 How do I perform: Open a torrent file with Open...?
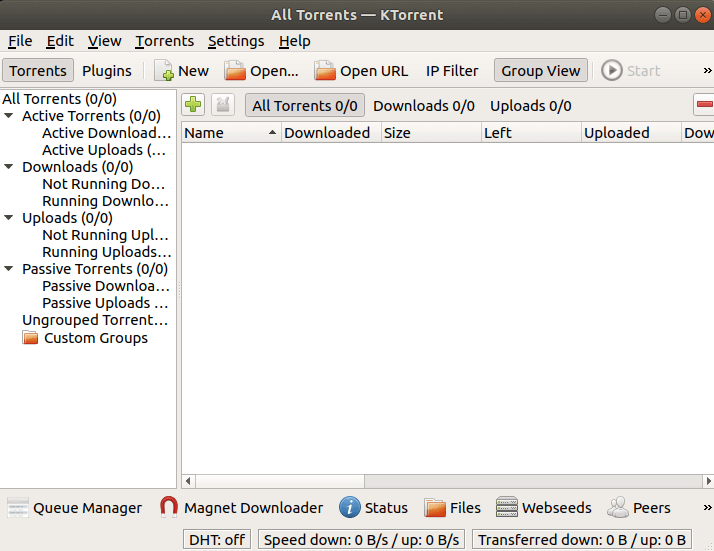[261, 71]
